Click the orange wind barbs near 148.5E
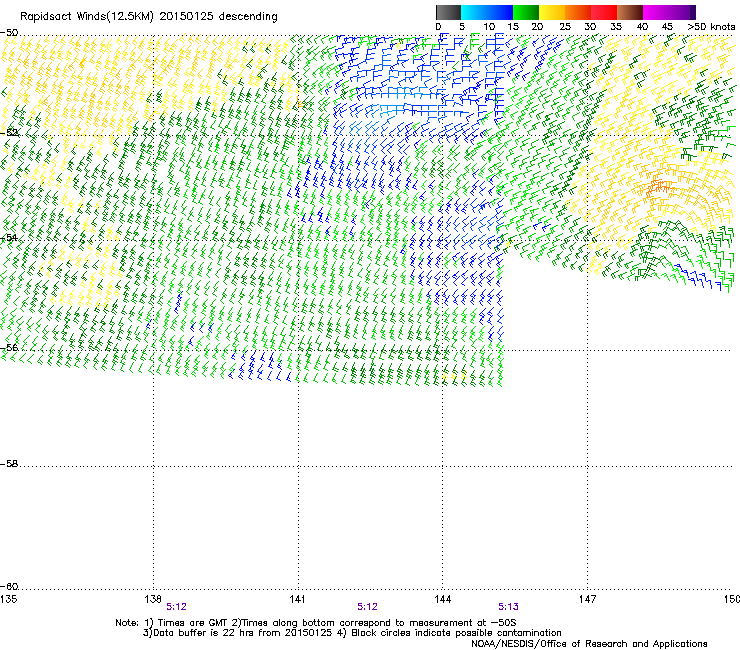This screenshot has height=650, width=740. (657, 187)
